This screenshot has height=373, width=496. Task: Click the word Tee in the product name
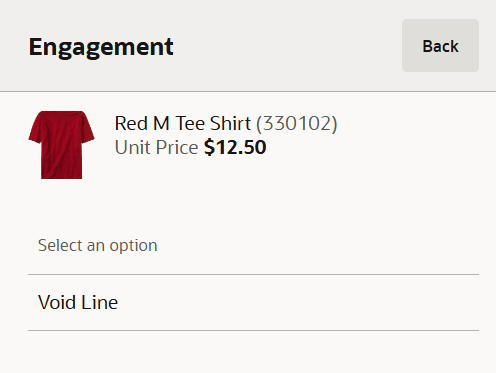click(x=190, y=123)
